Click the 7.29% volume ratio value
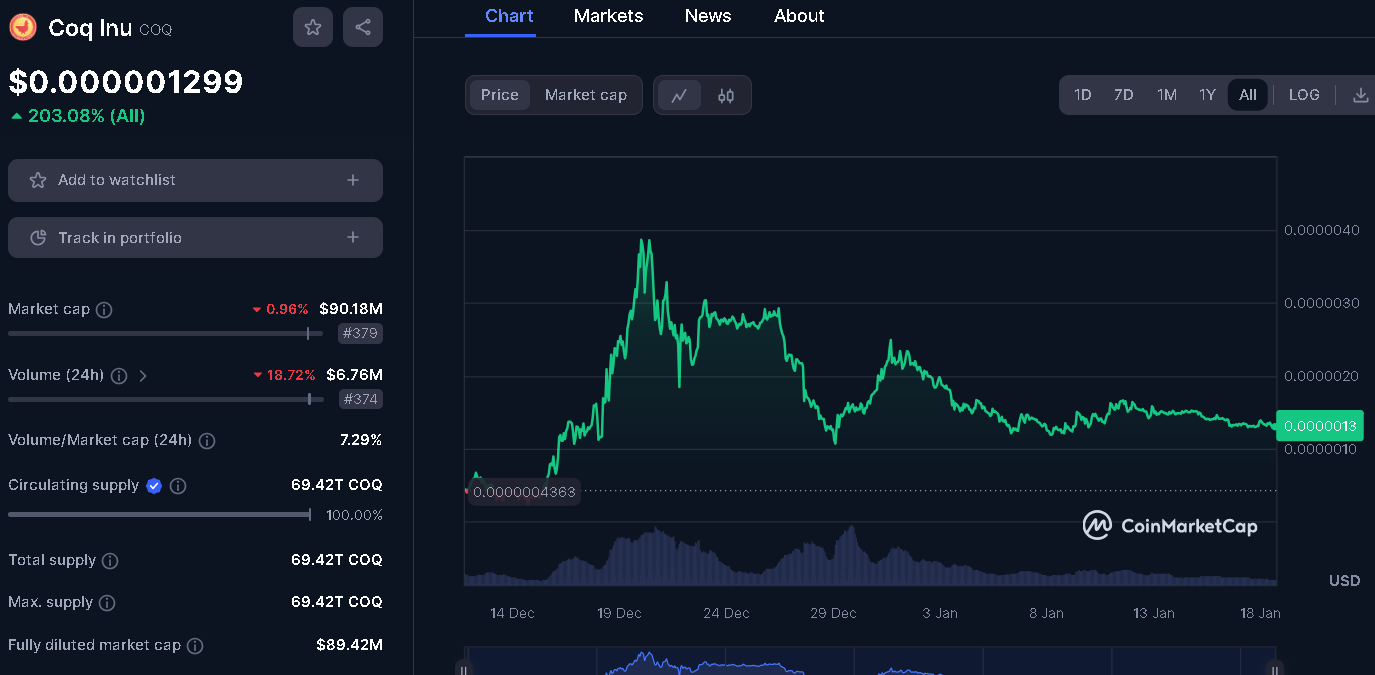This screenshot has width=1375, height=675. 361,440
